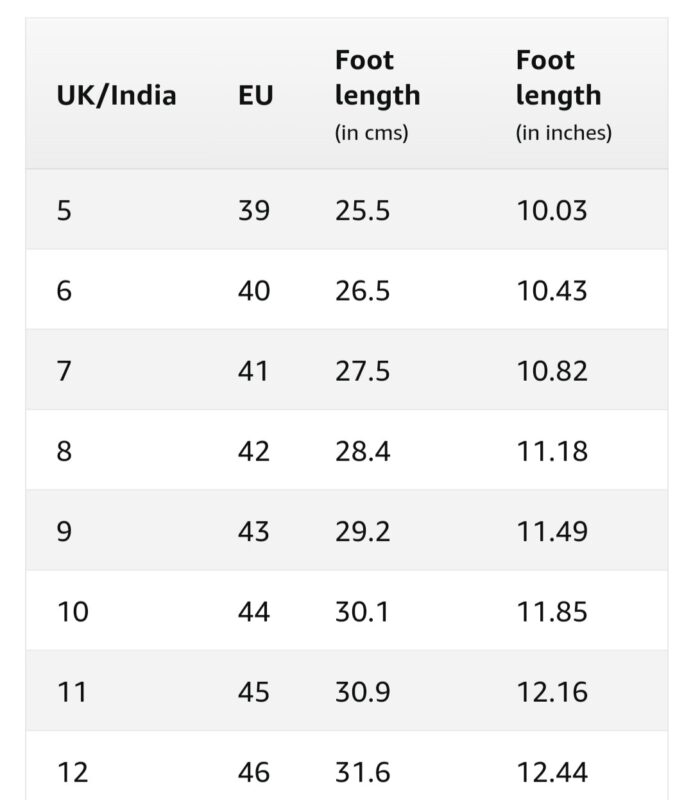Select UK/India size 8 cell

pyautogui.click(x=64, y=451)
